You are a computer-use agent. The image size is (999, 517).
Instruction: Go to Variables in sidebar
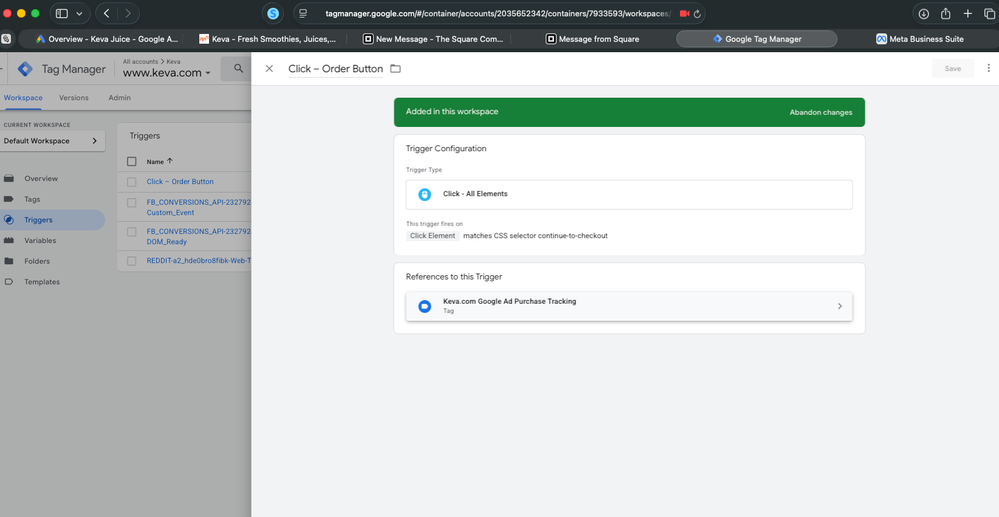tap(40, 240)
